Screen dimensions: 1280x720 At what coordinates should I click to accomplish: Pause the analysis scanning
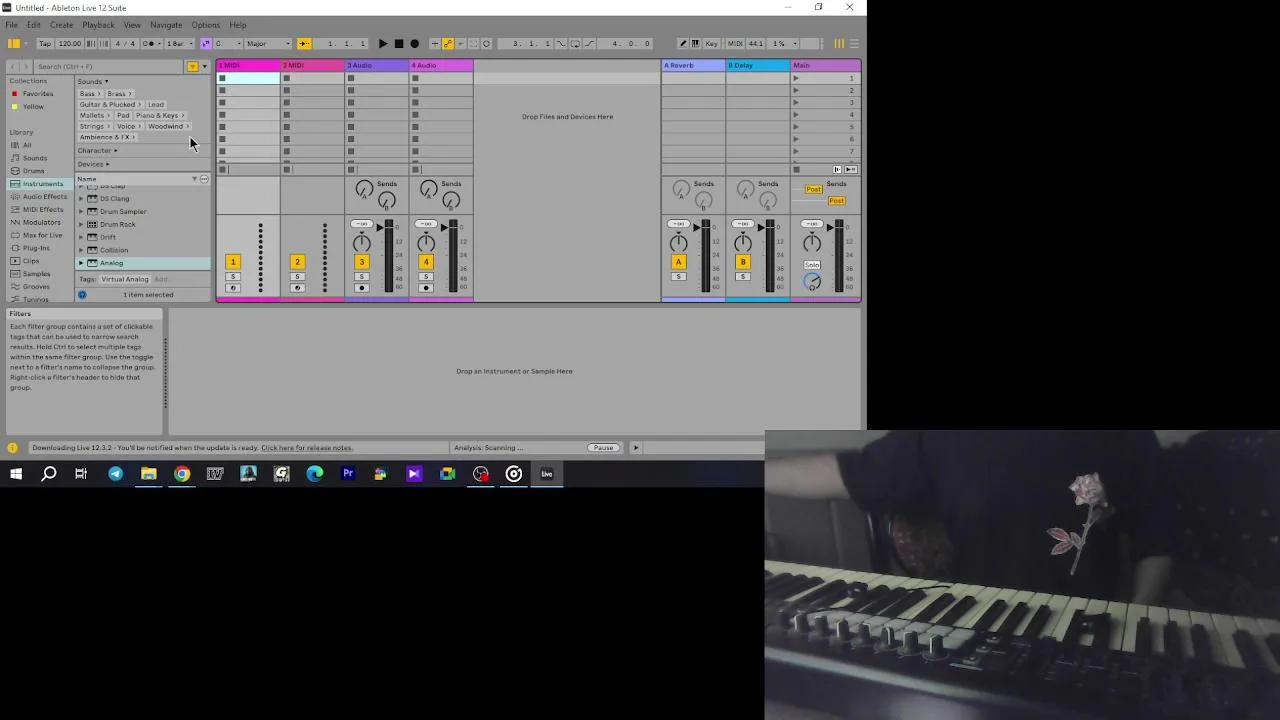click(x=603, y=448)
